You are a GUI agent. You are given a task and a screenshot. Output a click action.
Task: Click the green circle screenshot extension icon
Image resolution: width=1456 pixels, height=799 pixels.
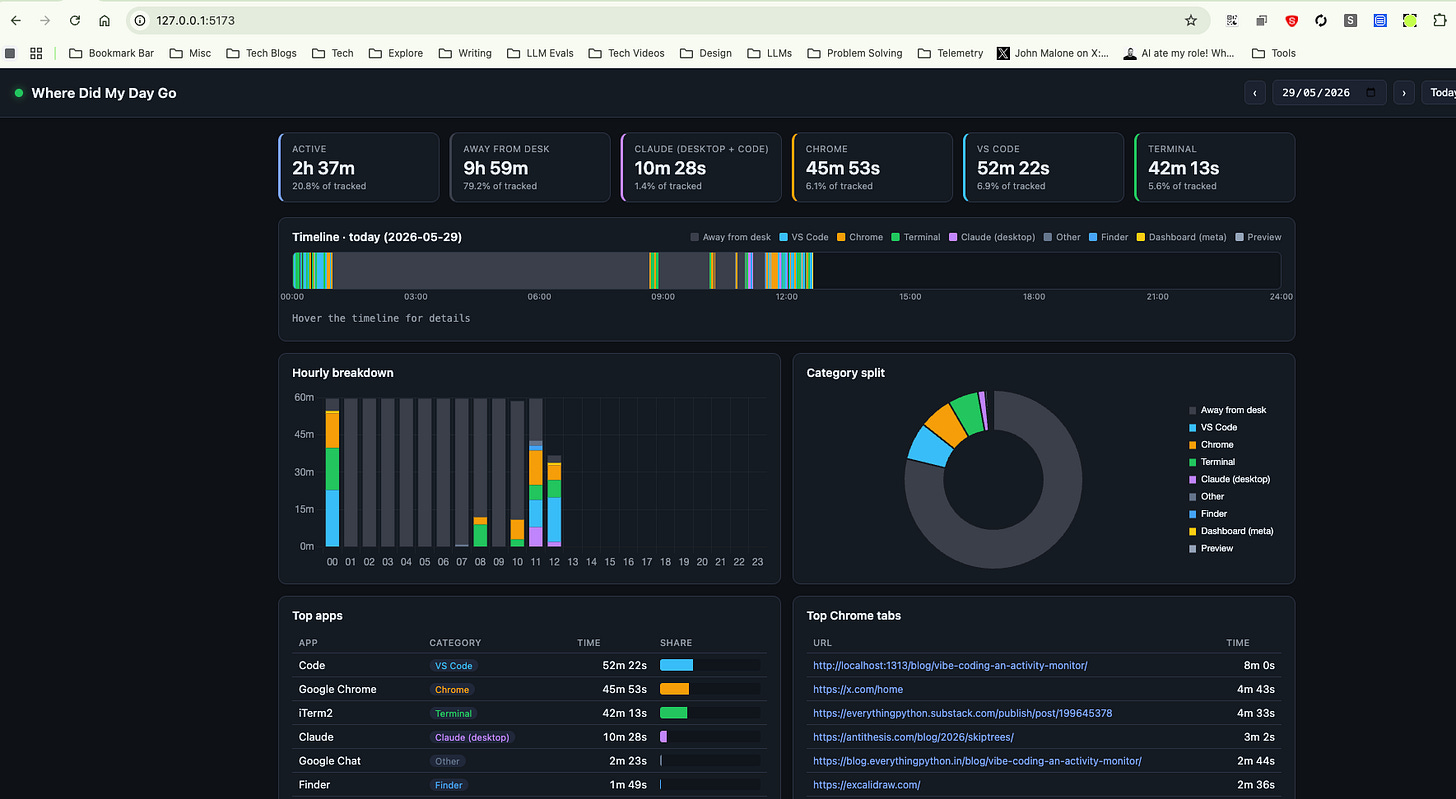coord(1410,20)
